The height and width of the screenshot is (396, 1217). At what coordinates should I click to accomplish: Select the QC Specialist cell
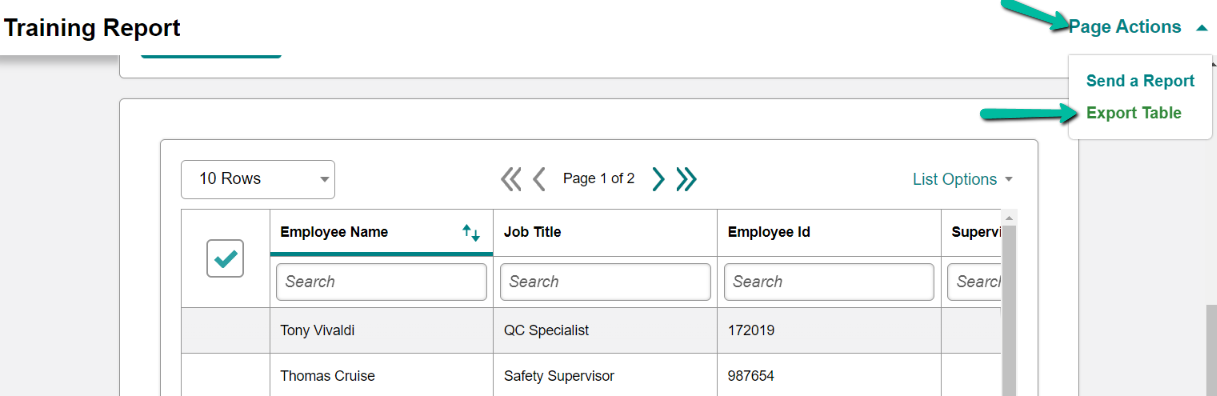606,330
